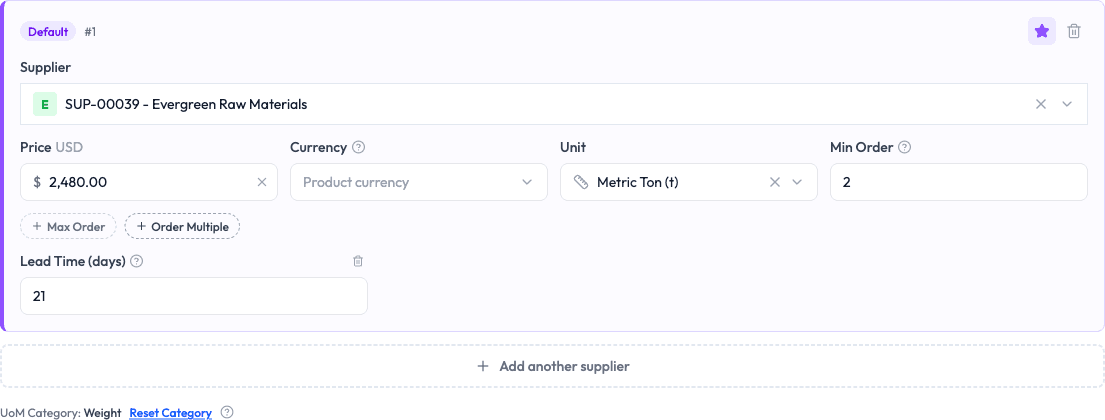Expand the Unit dropdown chevron

click(797, 182)
